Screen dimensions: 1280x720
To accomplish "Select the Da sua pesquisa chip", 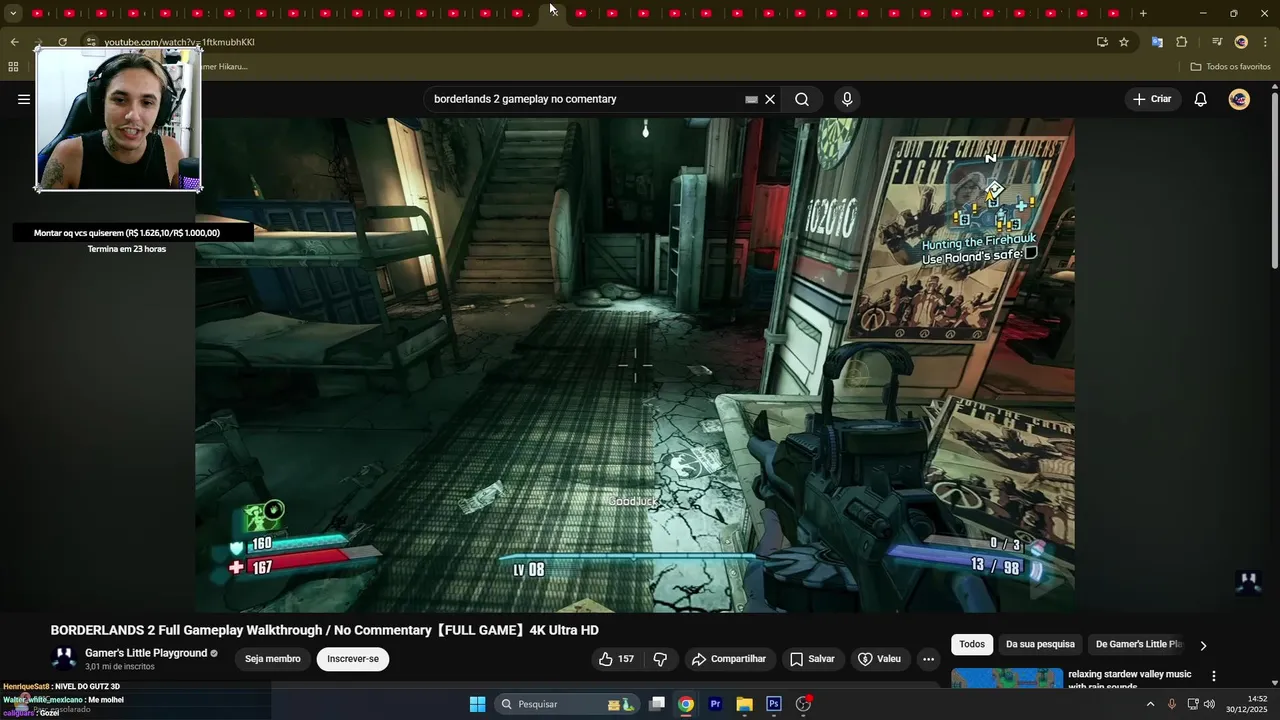I will tap(1040, 644).
